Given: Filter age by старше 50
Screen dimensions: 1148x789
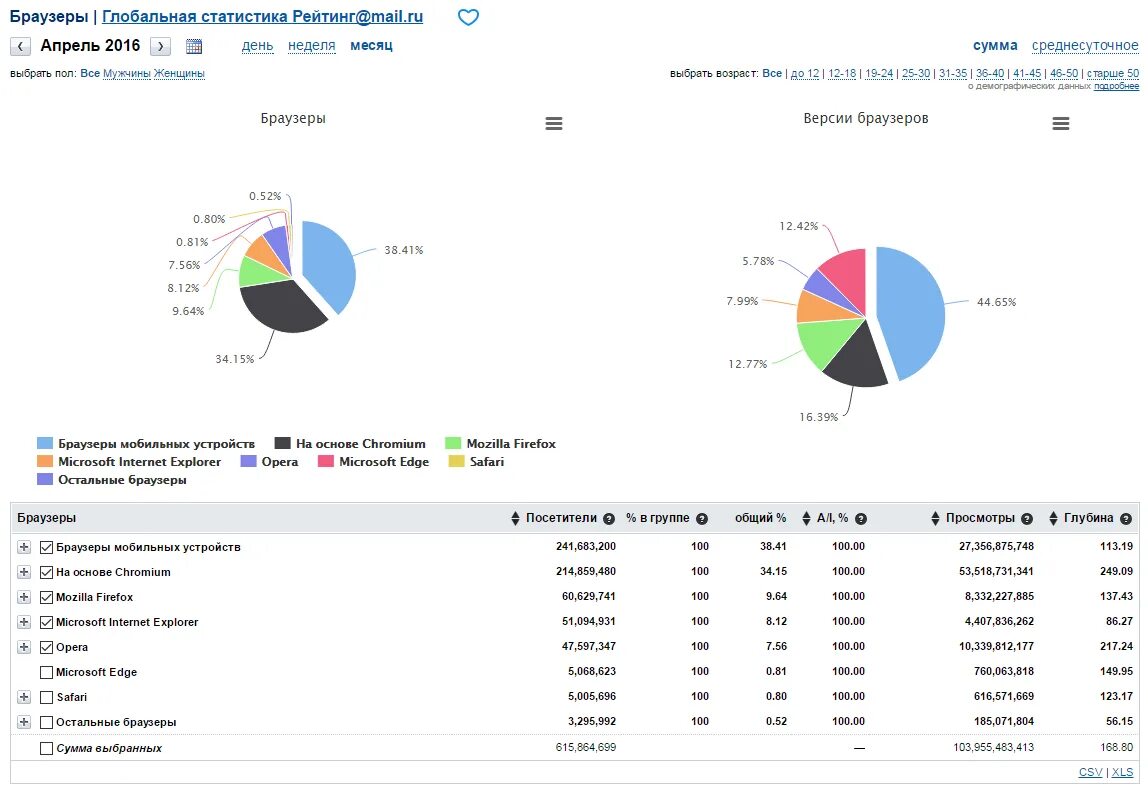Looking at the screenshot, I should [1113, 73].
